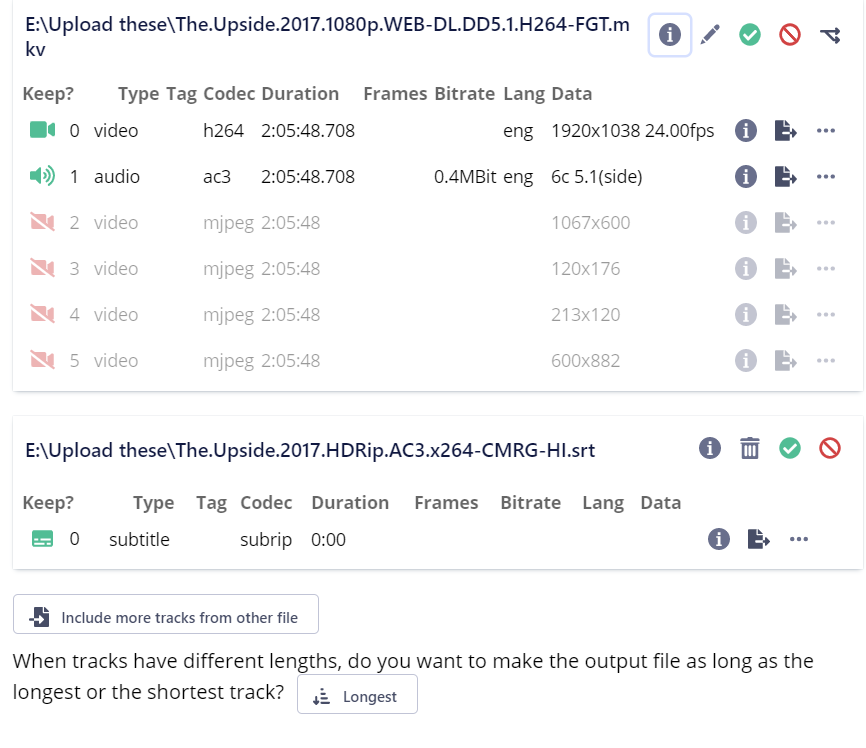The height and width of the screenshot is (748, 866).
Task: Extract the h264 video stream to file
Action: click(786, 130)
